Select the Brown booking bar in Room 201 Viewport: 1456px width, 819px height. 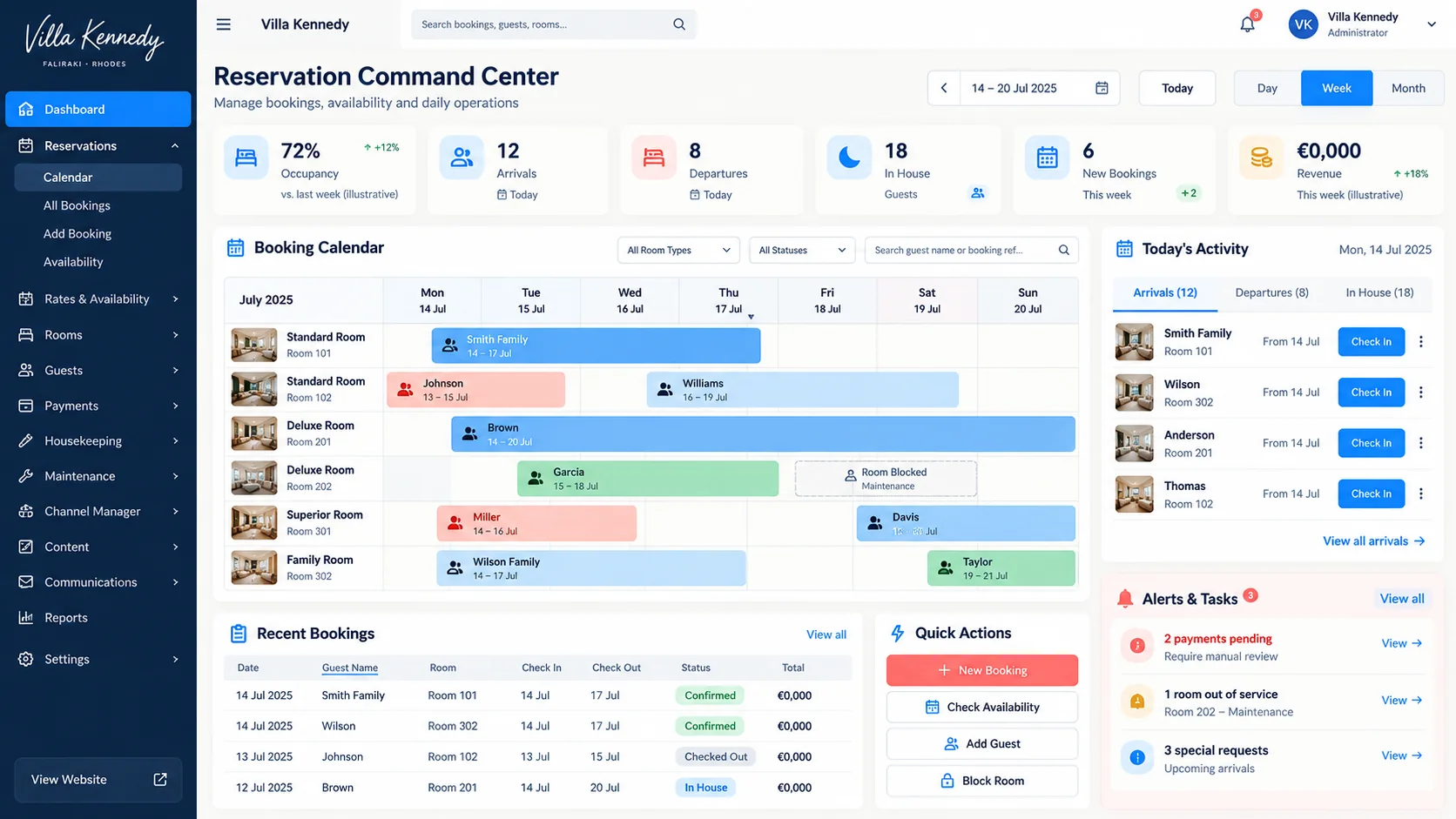763,434
